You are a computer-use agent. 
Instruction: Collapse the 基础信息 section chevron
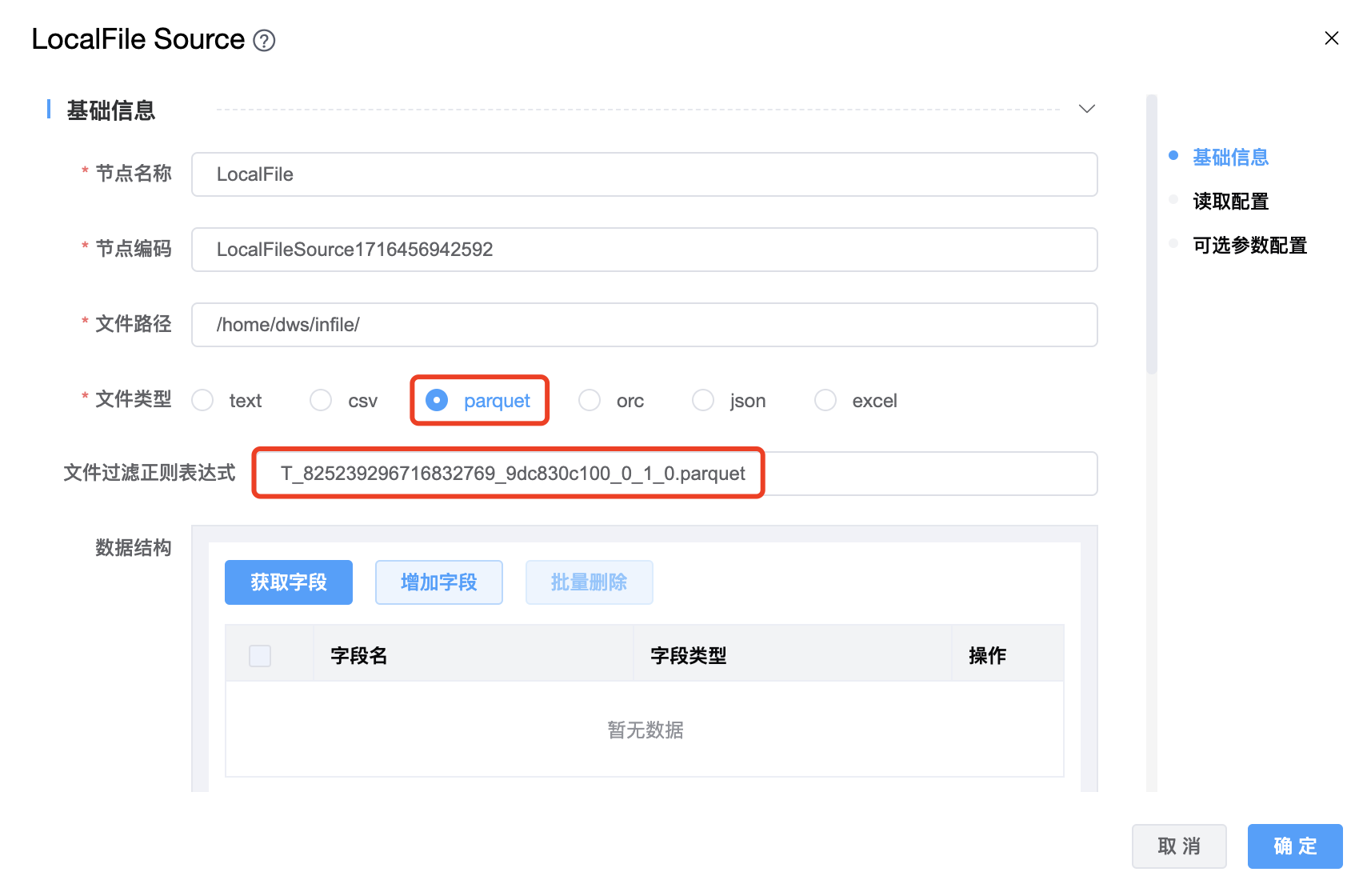pyautogui.click(x=1086, y=109)
